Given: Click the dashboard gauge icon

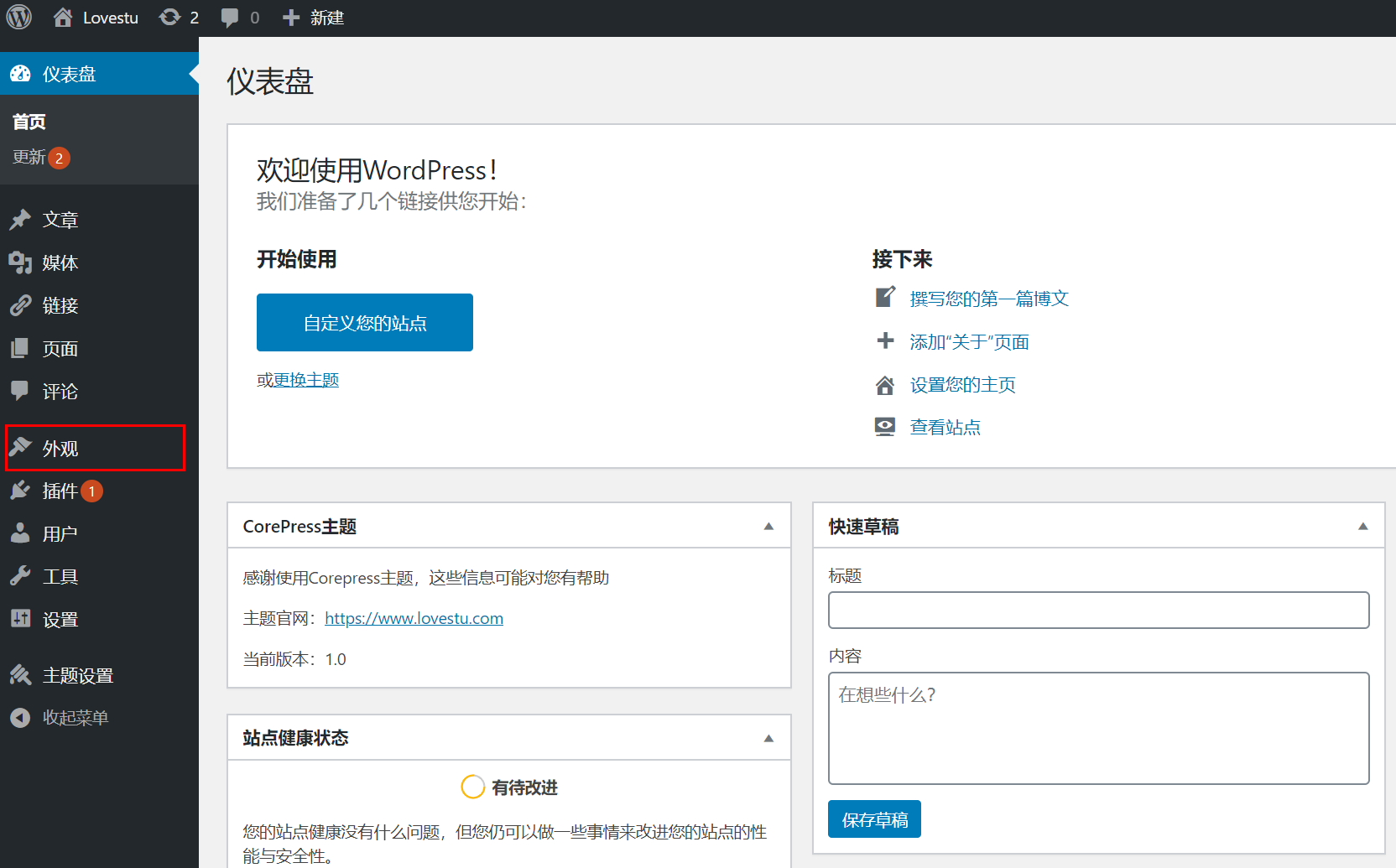Looking at the screenshot, I should click(x=20, y=74).
